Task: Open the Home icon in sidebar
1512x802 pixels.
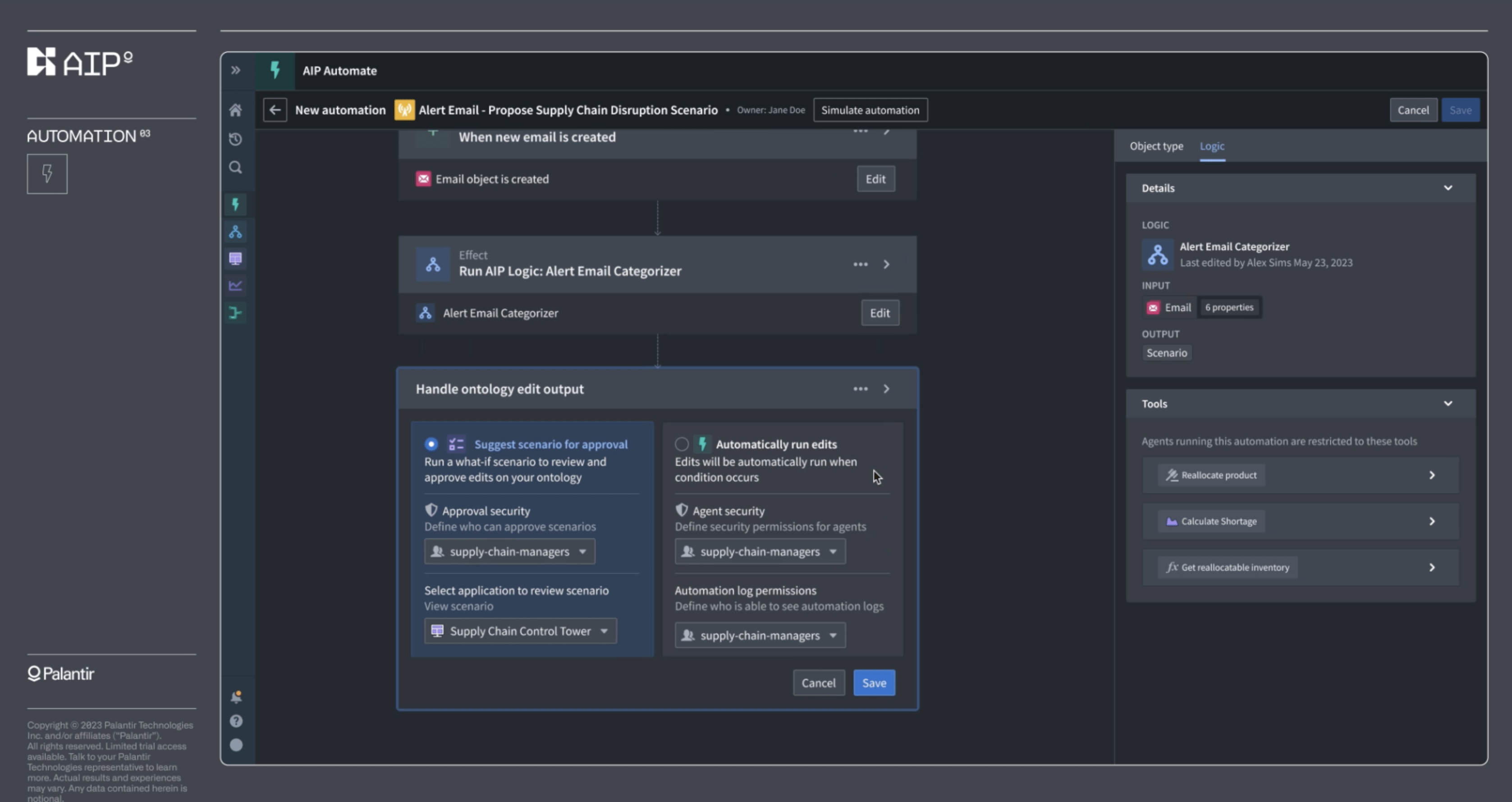Action: [235, 110]
